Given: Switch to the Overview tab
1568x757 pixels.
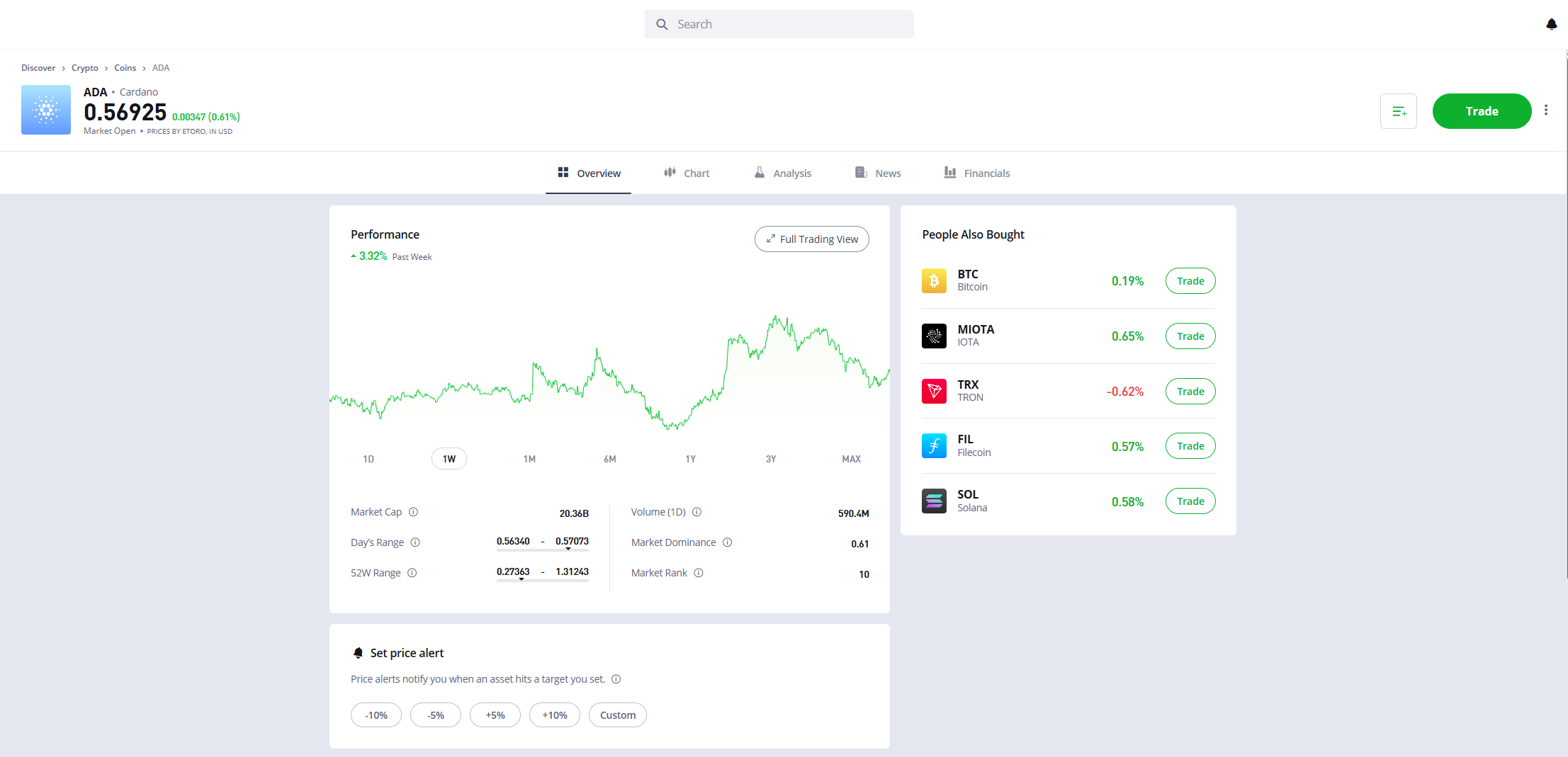Looking at the screenshot, I should point(588,173).
